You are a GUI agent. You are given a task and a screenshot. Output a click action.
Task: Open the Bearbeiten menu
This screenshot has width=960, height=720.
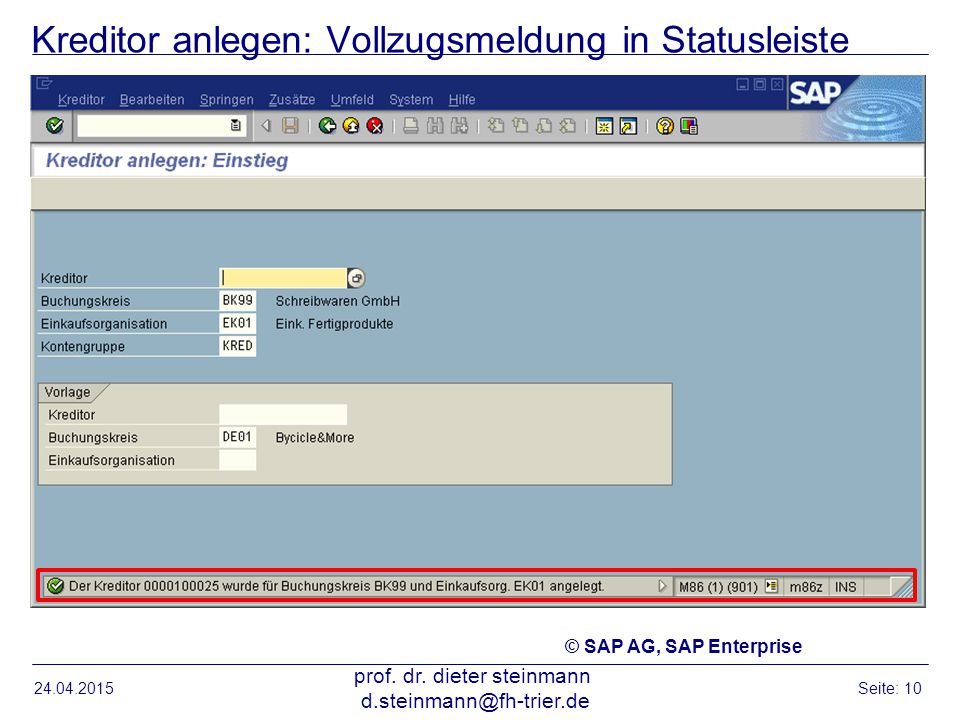click(152, 99)
